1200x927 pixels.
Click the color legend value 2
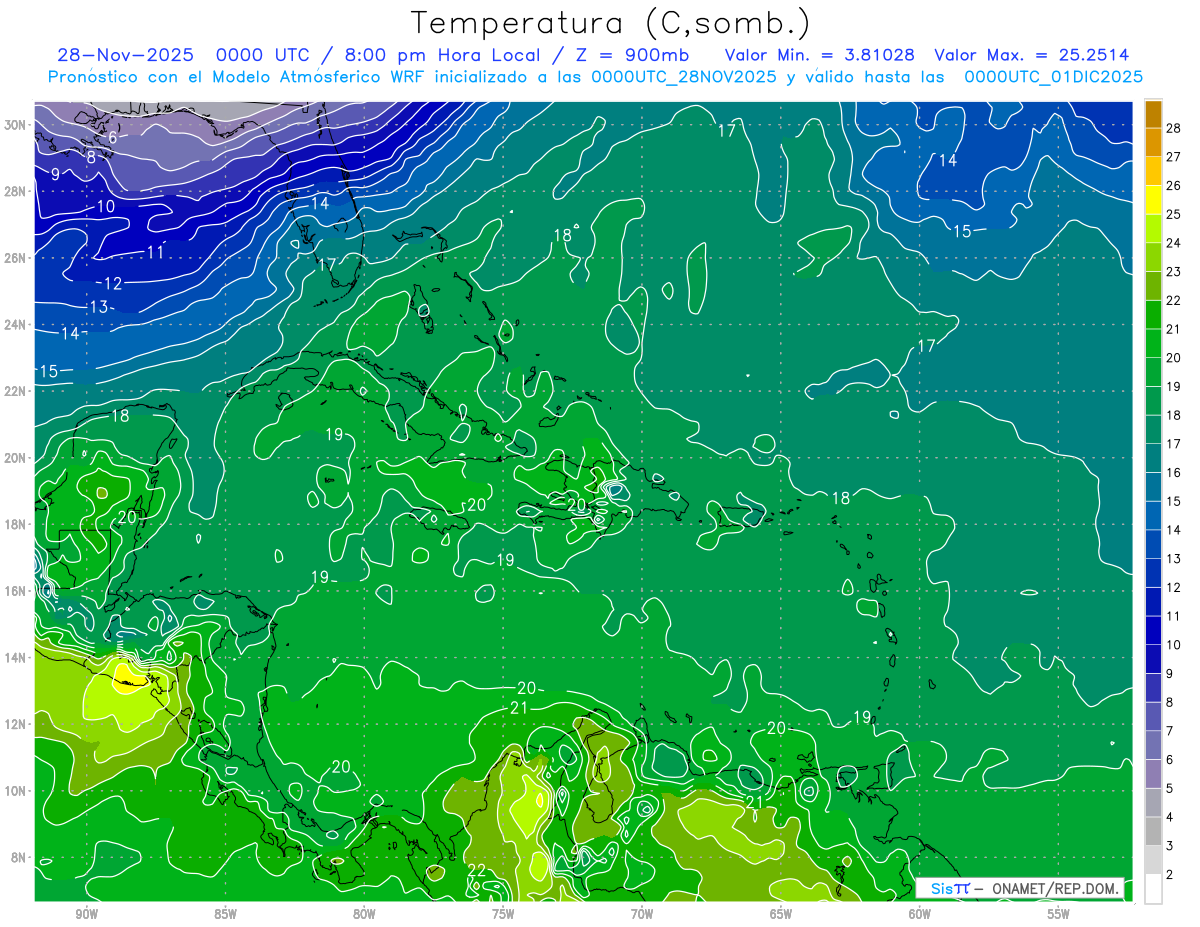1170,875
